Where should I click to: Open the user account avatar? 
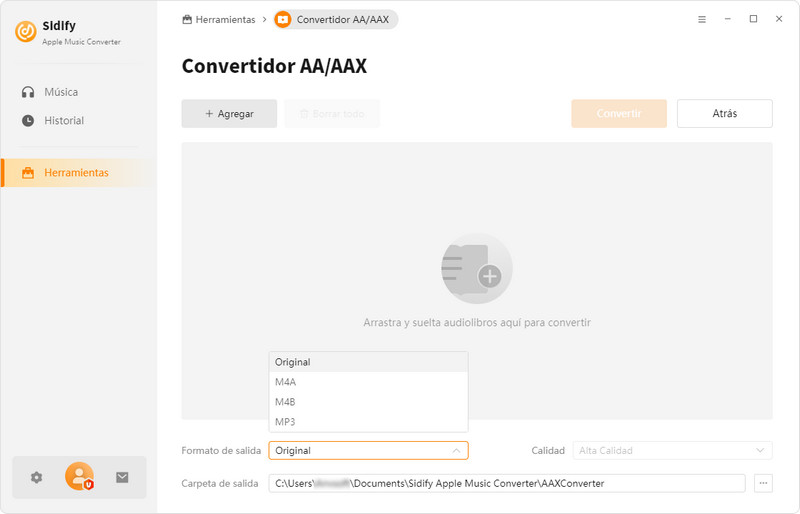point(79,476)
